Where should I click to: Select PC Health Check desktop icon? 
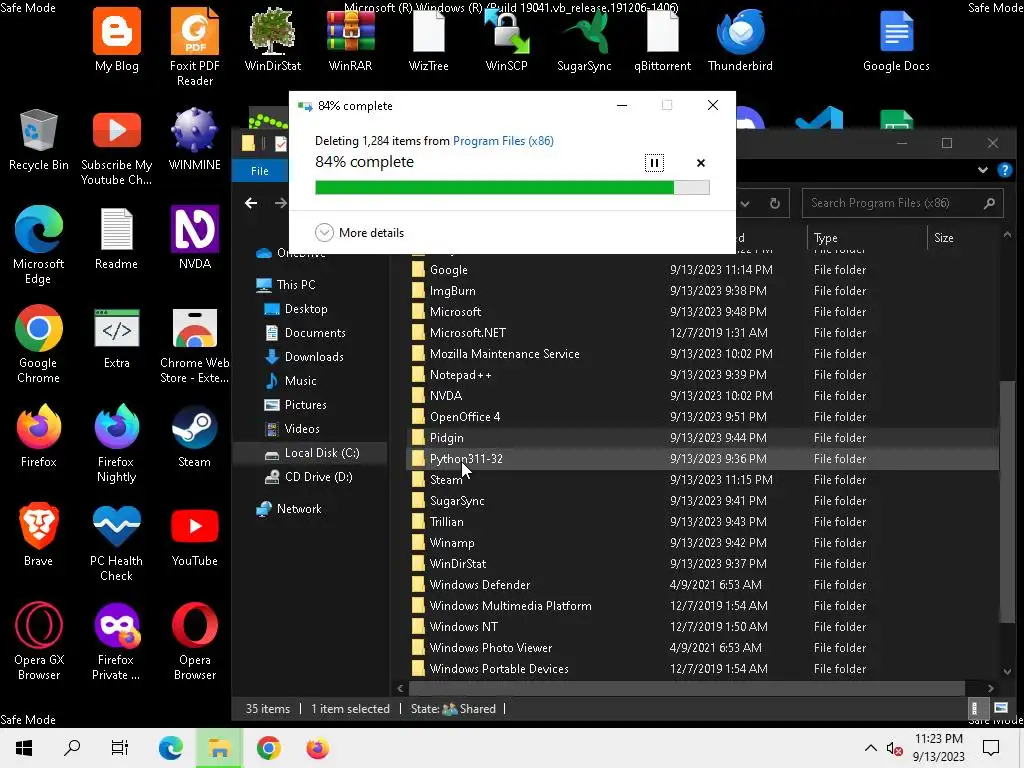pos(116,543)
